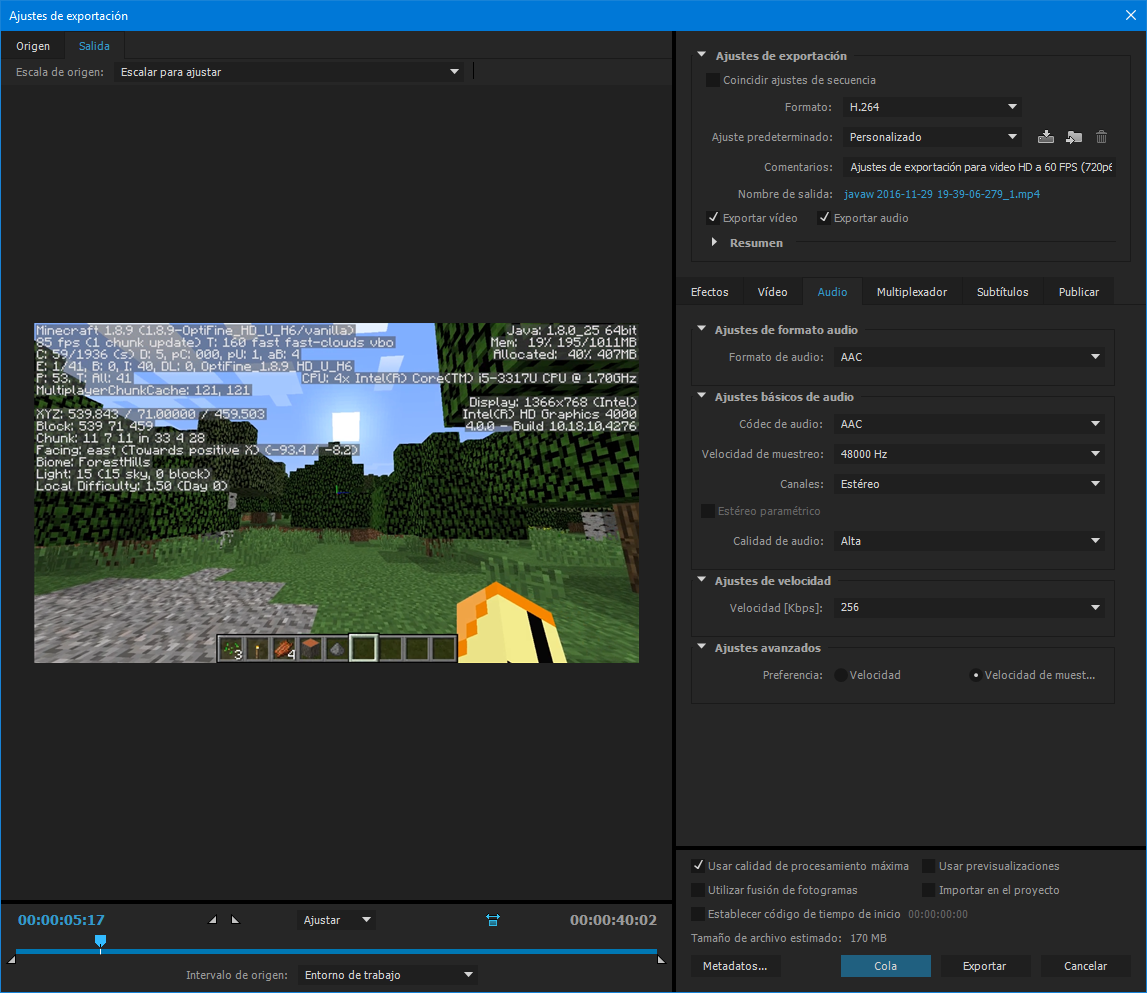This screenshot has width=1147, height=993.
Task: Open Velocidad Kbps 256 dropdown
Action: (x=969, y=607)
